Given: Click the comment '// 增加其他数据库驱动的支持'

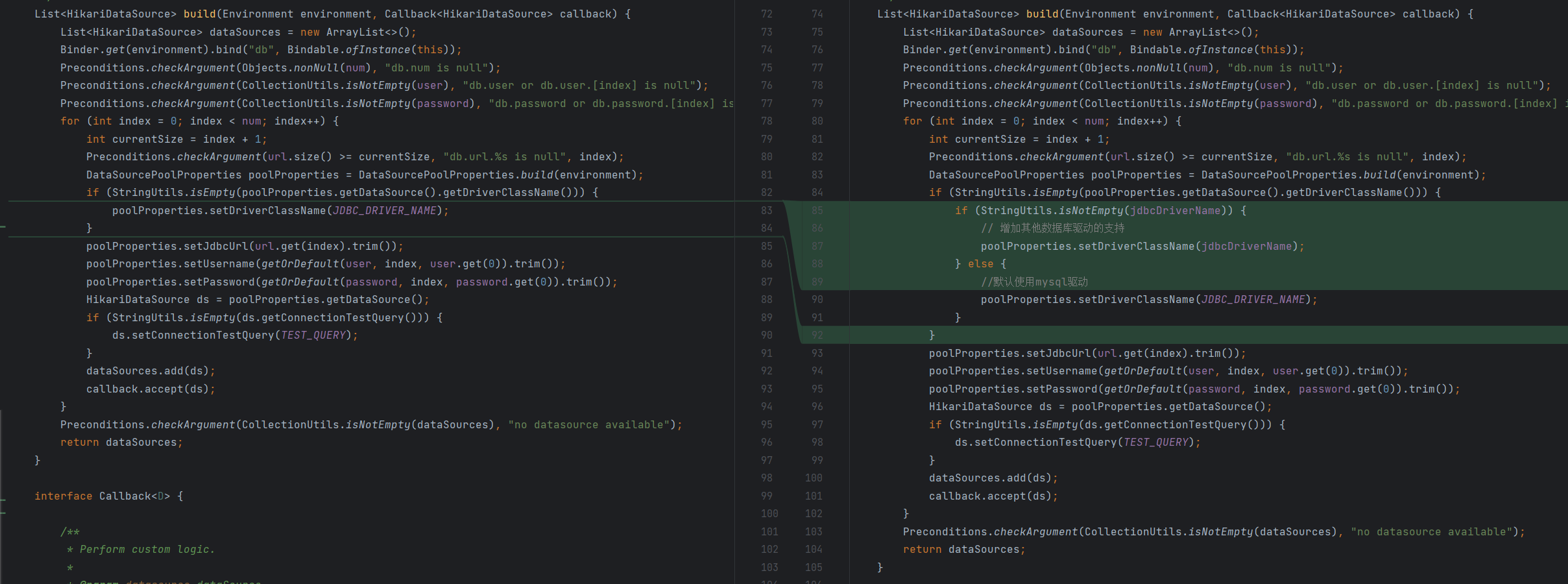Looking at the screenshot, I should point(1052,228).
